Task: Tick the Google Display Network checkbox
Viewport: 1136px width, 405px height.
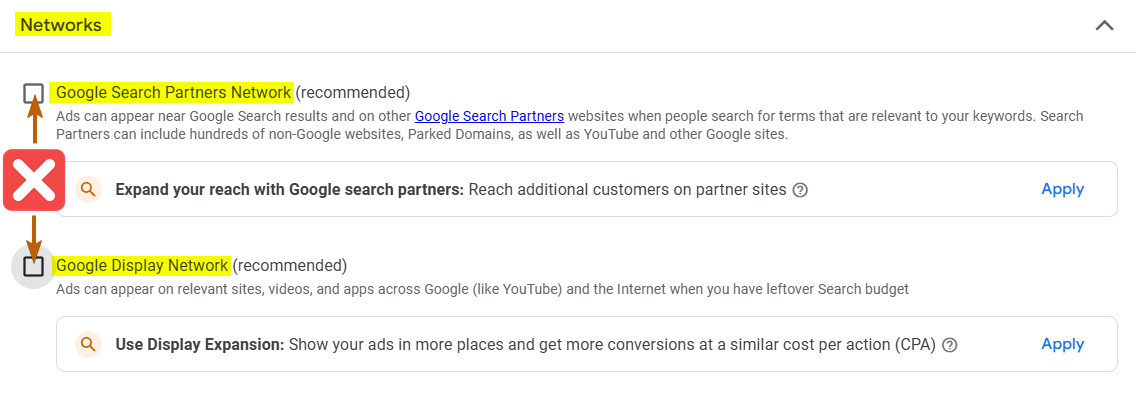Action: point(34,266)
